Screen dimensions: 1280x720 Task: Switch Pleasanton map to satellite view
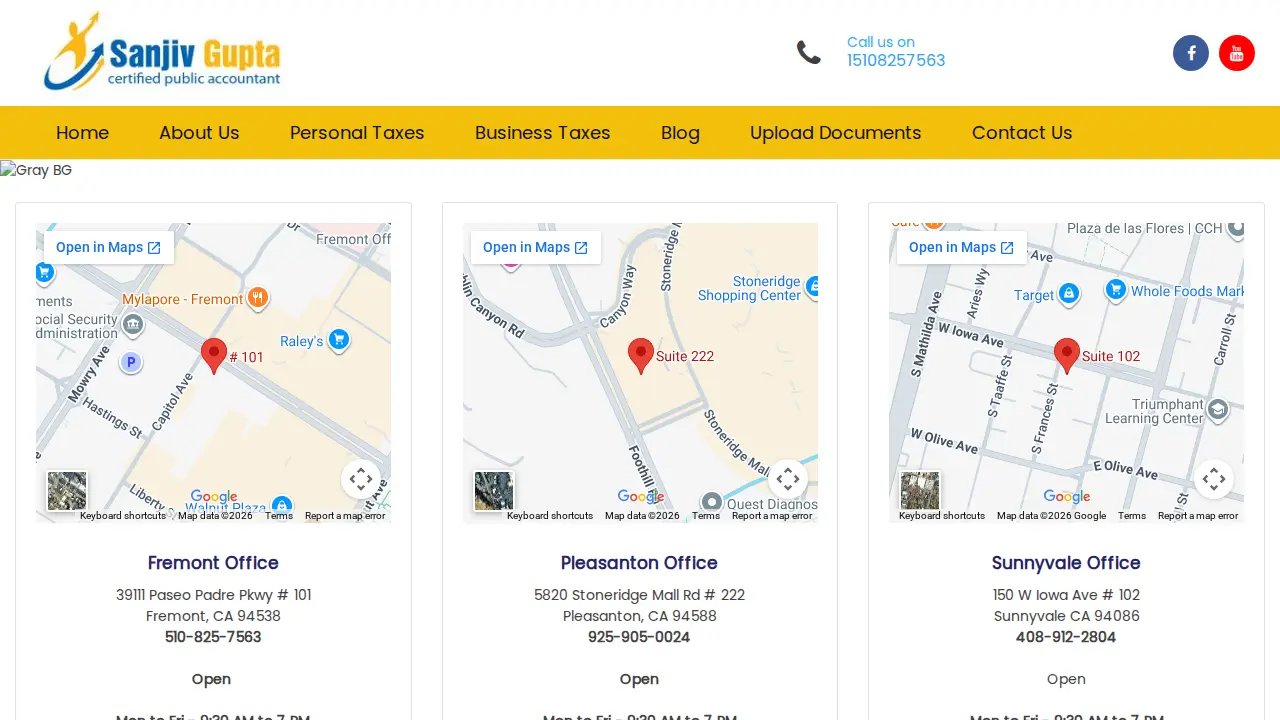[x=494, y=491]
